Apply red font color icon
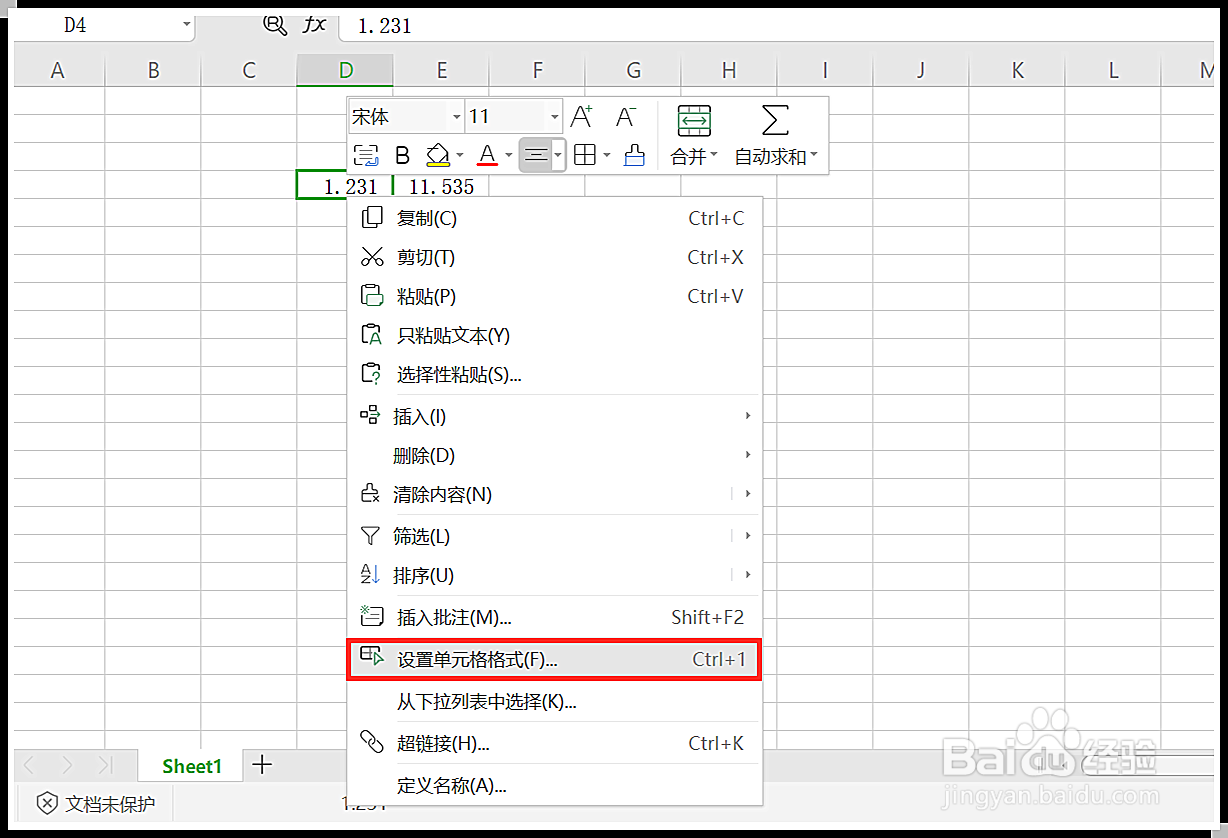1228x838 pixels. pyautogui.click(x=487, y=155)
